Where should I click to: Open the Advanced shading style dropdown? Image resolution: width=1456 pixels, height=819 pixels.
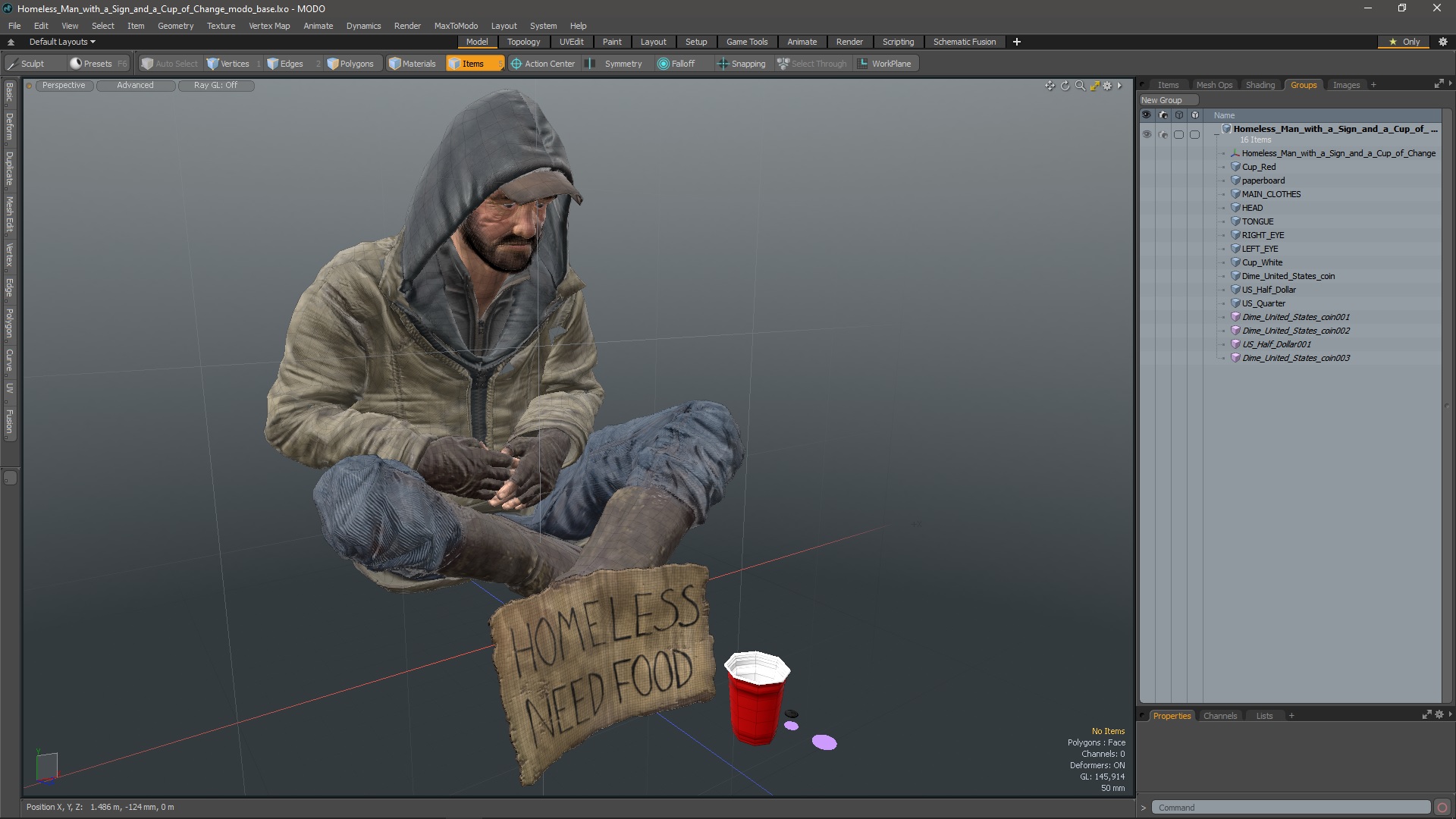coord(135,85)
